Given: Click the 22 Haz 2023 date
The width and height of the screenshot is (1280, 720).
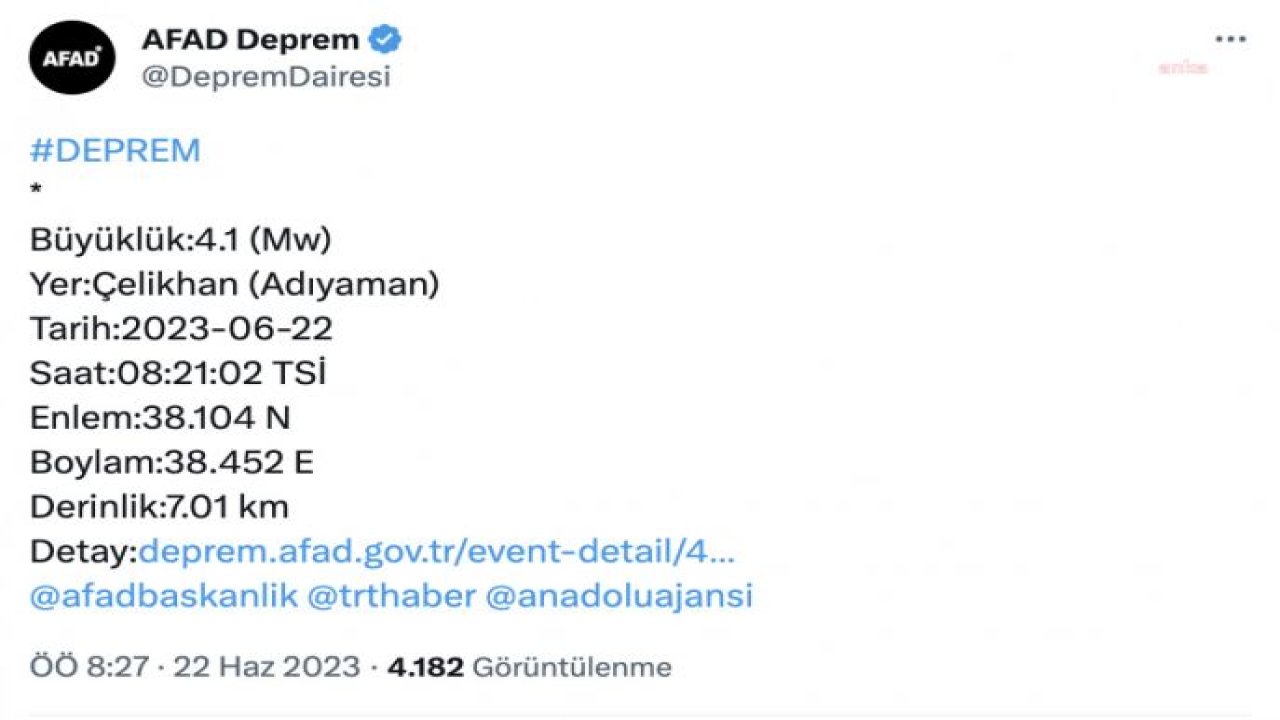Looking at the screenshot, I should (x=266, y=667).
